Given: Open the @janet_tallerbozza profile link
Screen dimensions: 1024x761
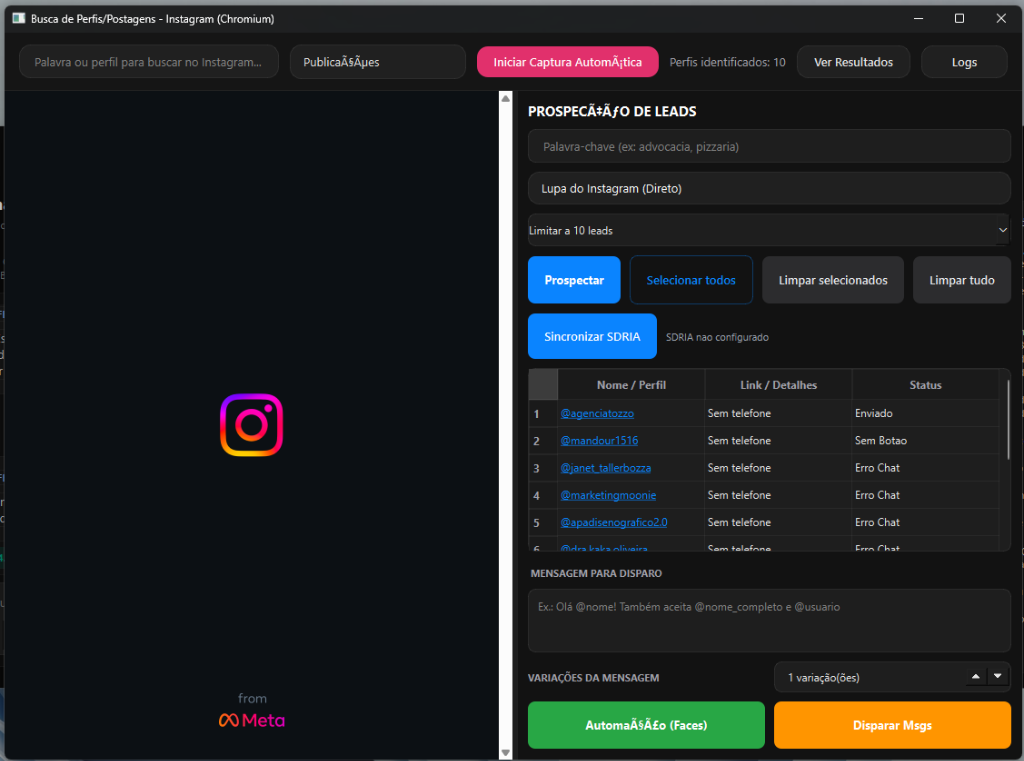Looking at the screenshot, I should [605, 468].
